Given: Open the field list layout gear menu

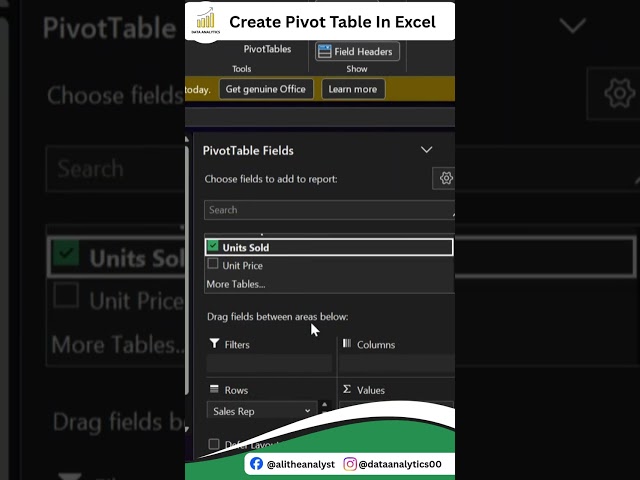Looking at the screenshot, I should 445,178.
